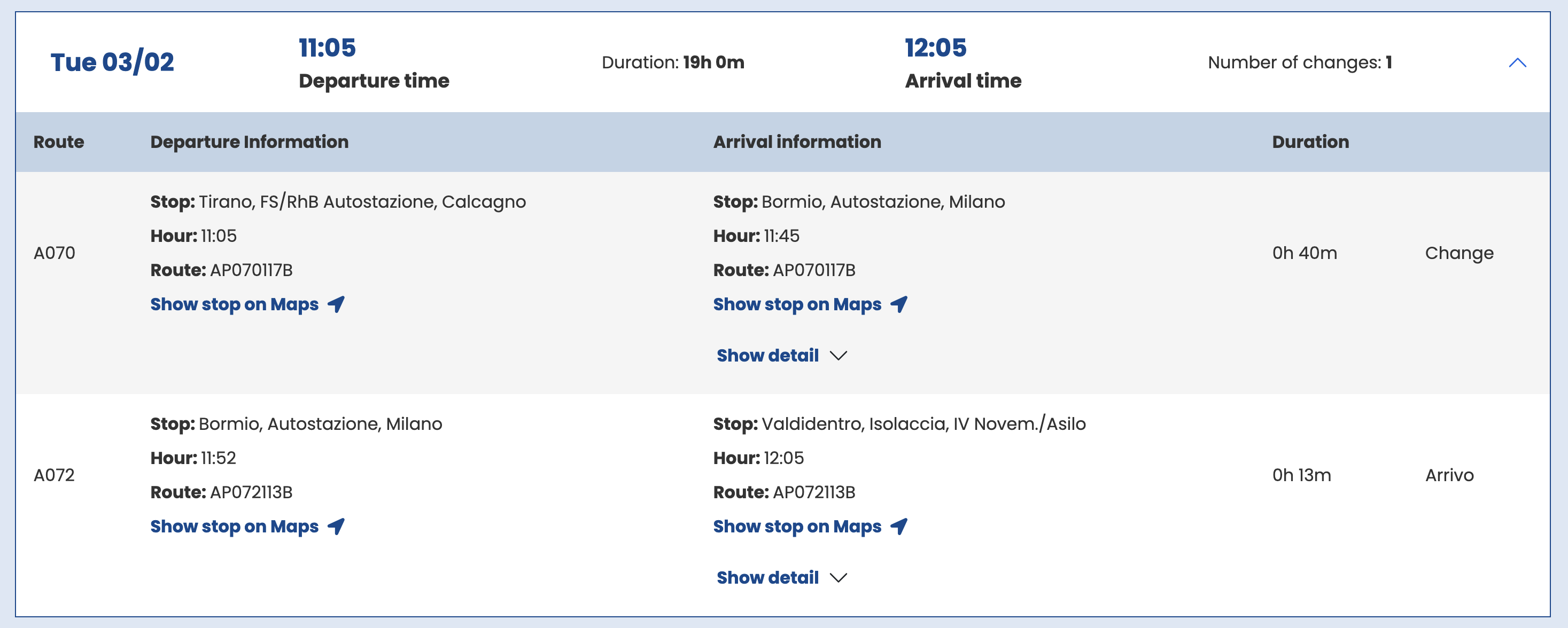Expand the Show detail chevron for route A072

click(838, 578)
